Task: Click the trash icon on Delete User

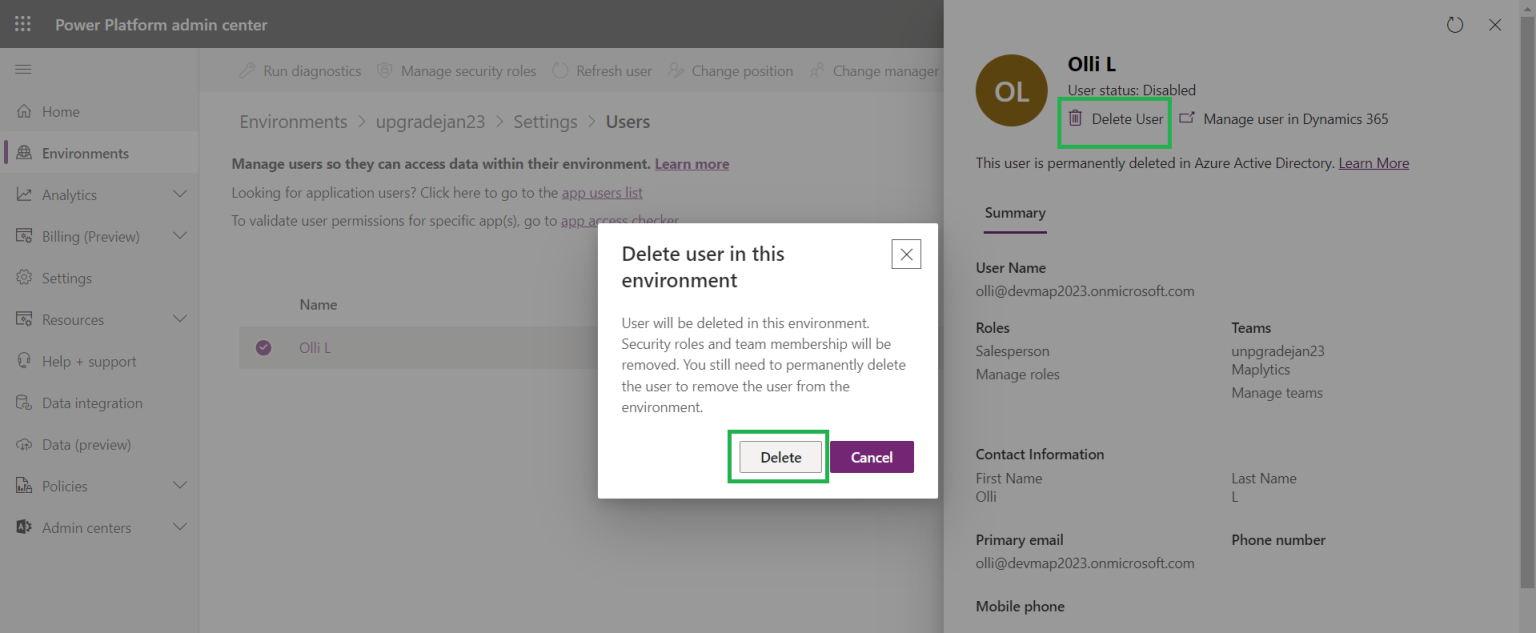Action: pyautogui.click(x=1074, y=118)
